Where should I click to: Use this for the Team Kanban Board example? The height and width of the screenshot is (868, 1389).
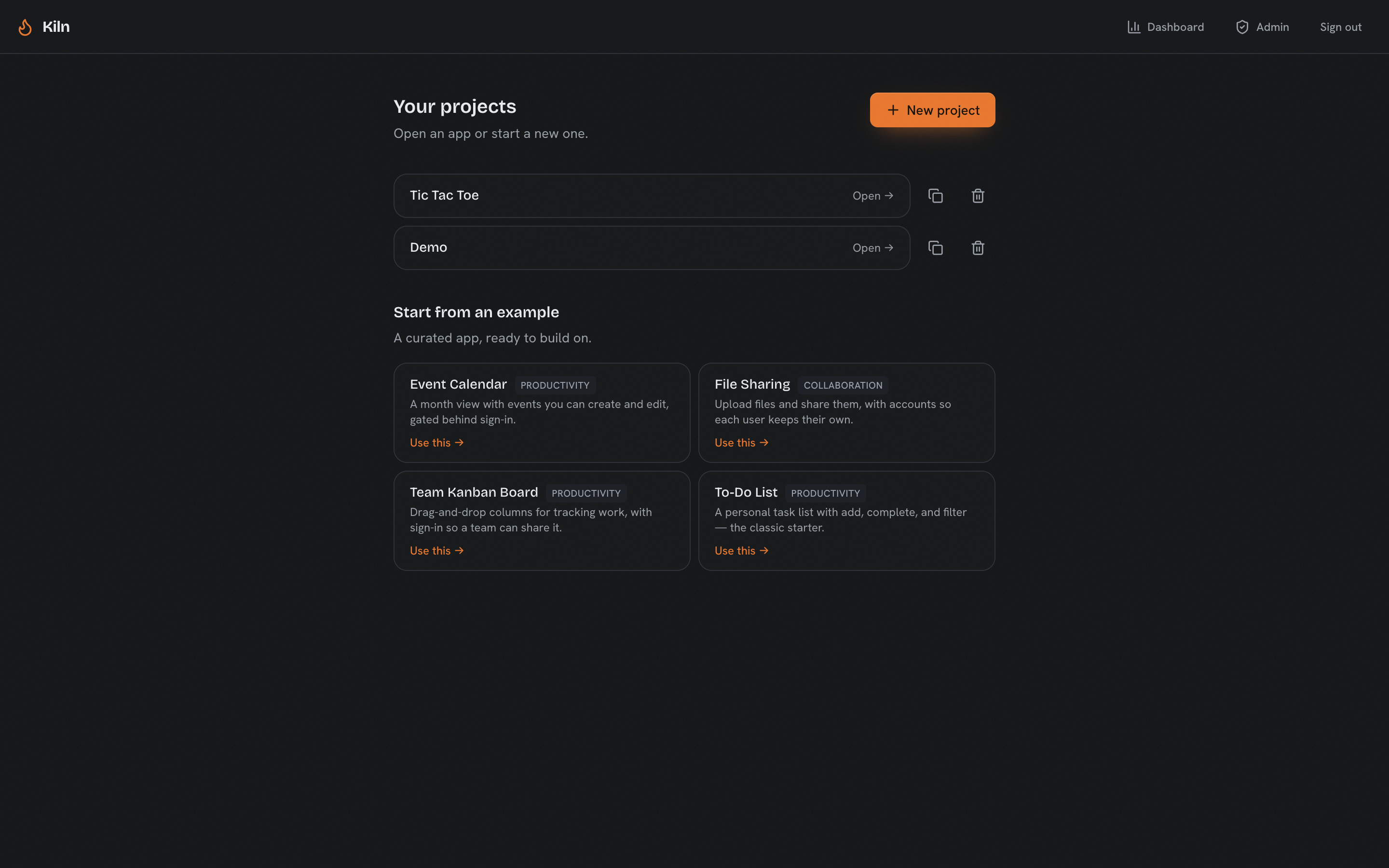click(437, 551)
